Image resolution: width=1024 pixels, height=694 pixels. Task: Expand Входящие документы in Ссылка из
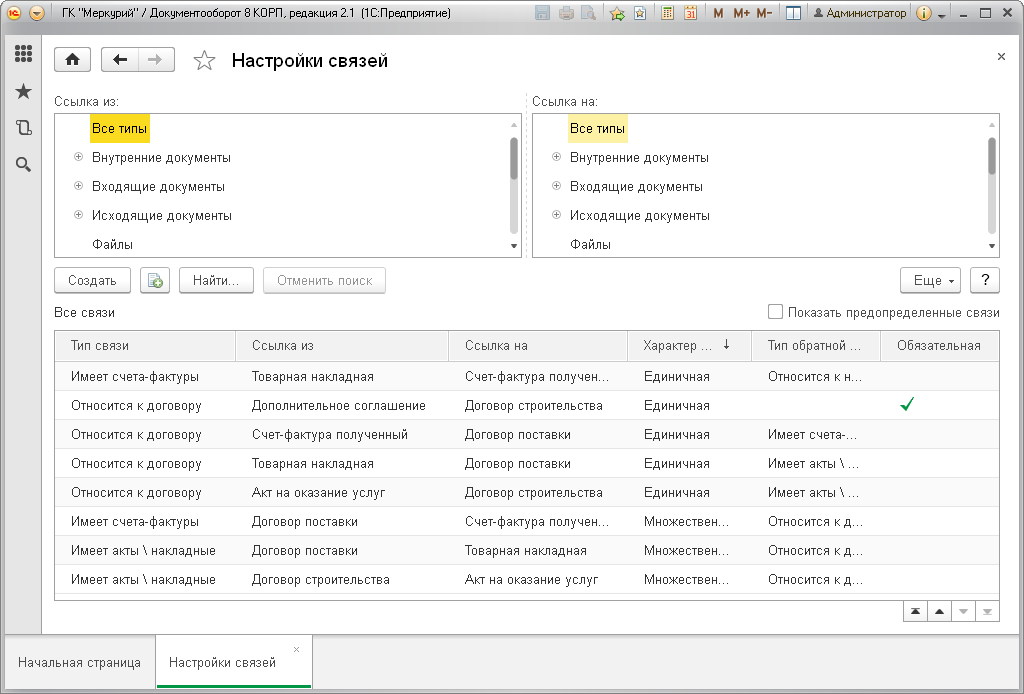pyautogui.click(x=78, y=185)
